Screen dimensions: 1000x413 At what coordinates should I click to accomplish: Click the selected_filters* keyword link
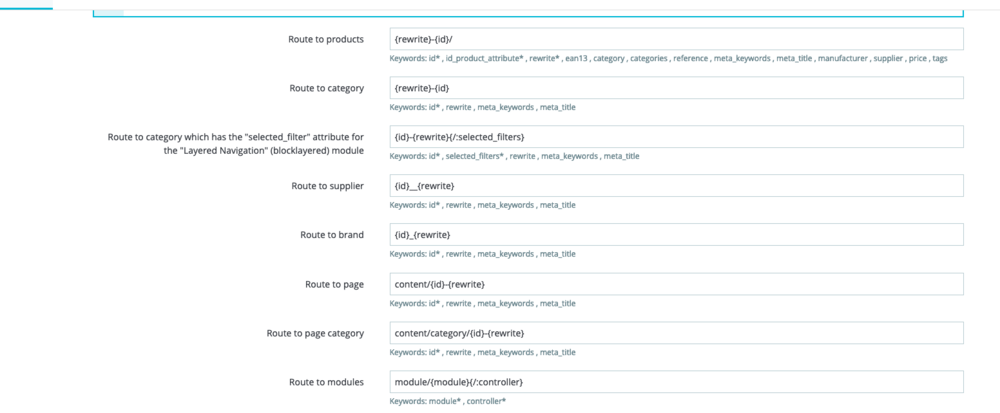[474, 156]
